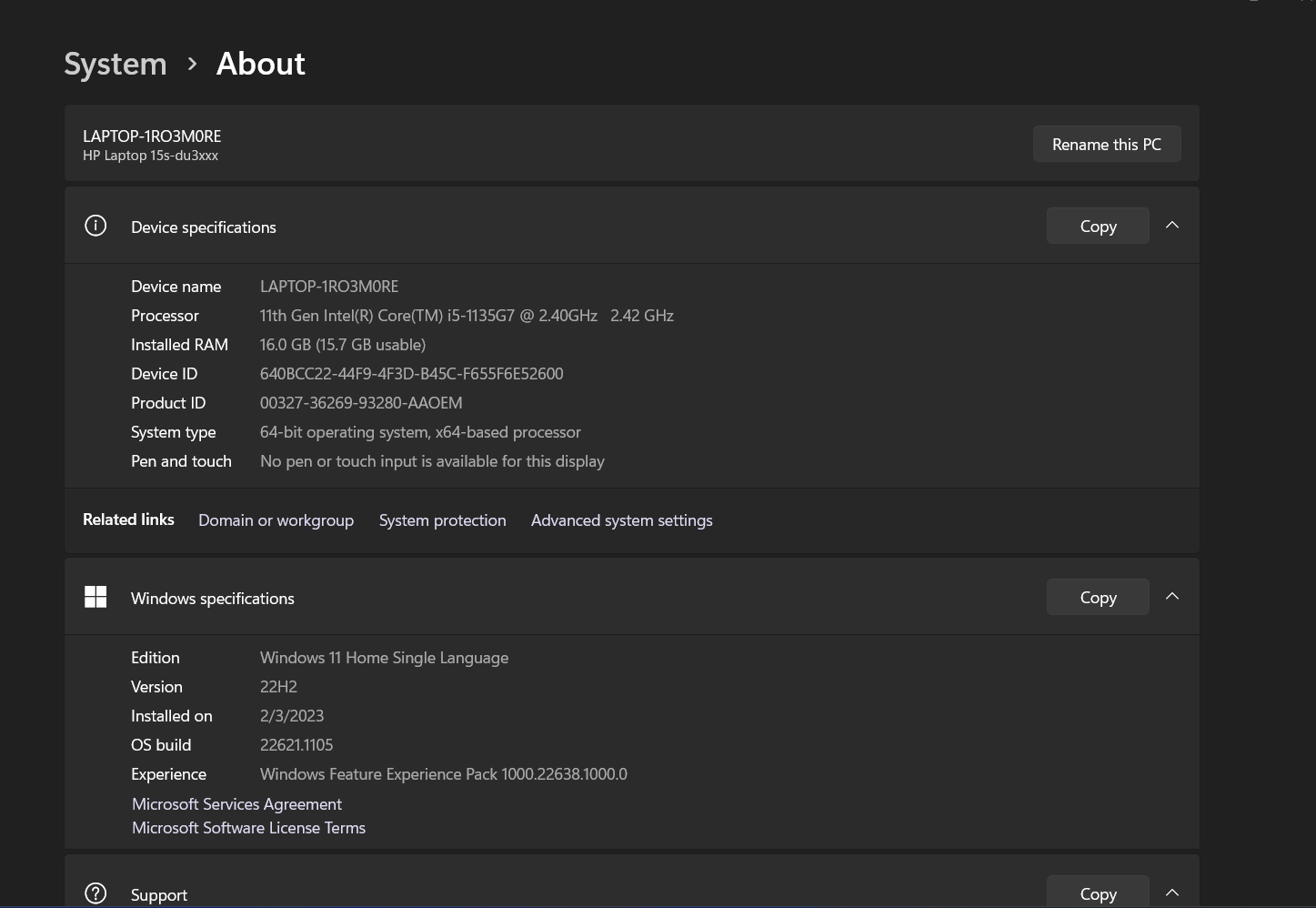This screenshot has height=908, width=1316.
Task: Copy the Windows specifications details
Action: click(x=1097, y=597)
